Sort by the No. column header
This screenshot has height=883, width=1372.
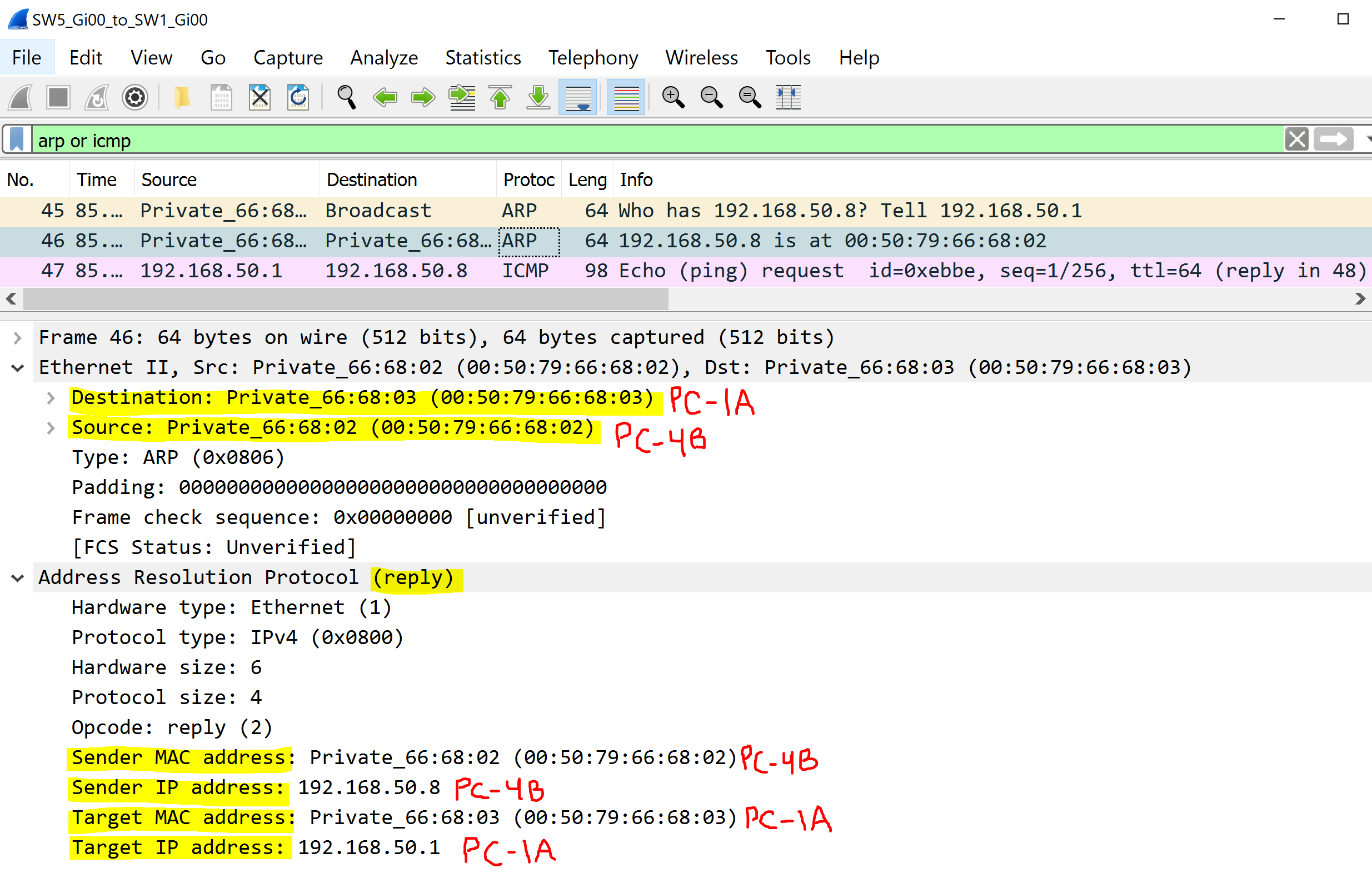click(34, 180)
